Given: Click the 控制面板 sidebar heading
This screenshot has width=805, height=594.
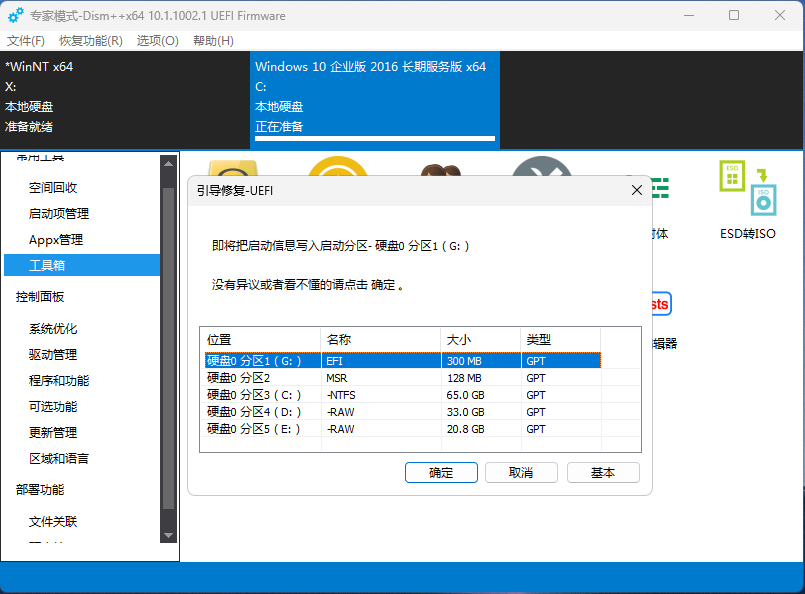Looking at the screenshot, I should (40, 297).
